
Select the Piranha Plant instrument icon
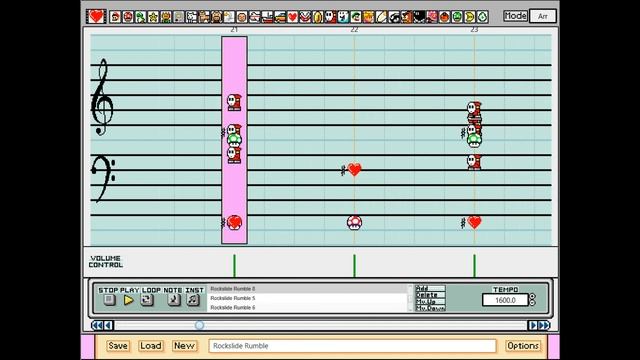click(305, 17)
